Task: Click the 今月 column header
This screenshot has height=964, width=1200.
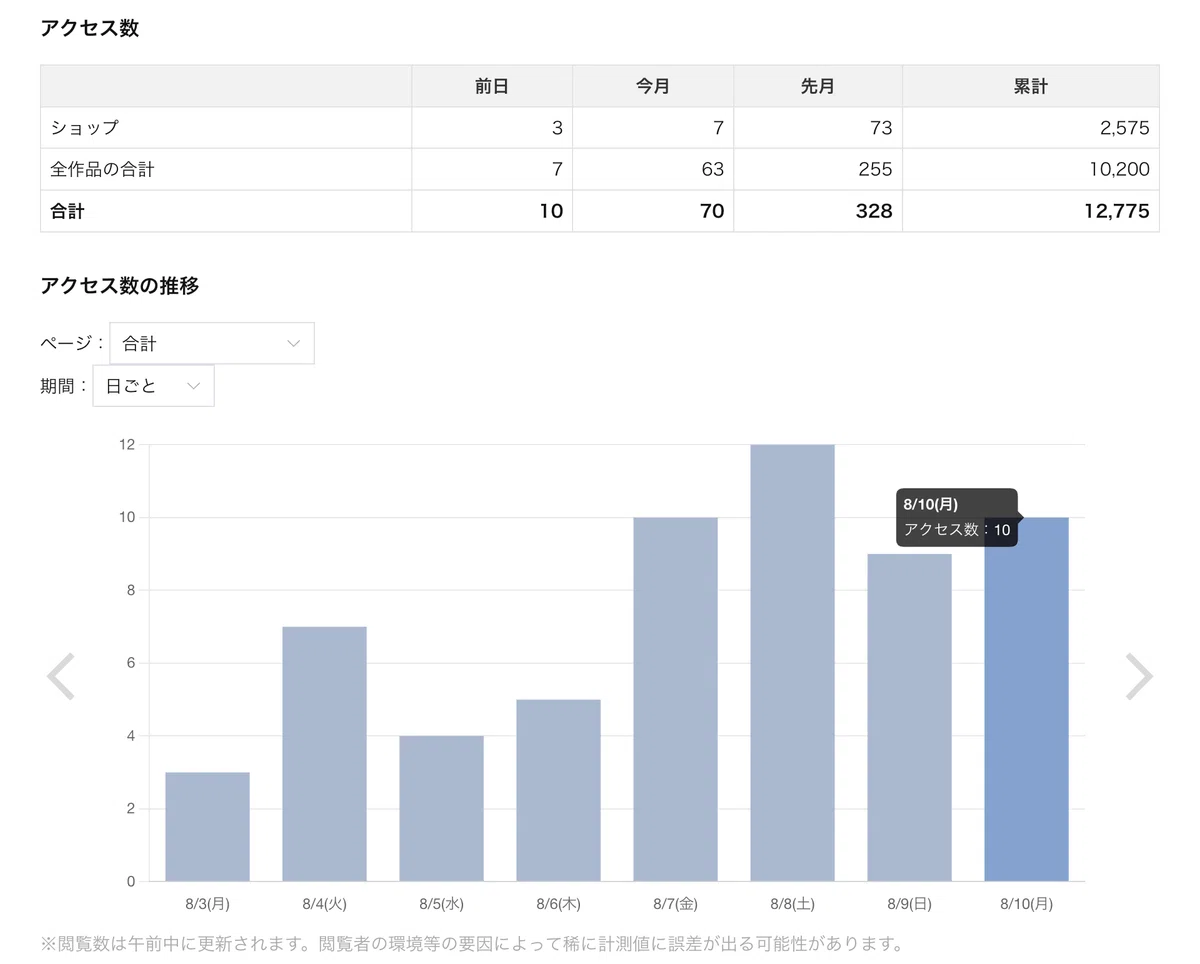Action: click(x=653, y=87)
